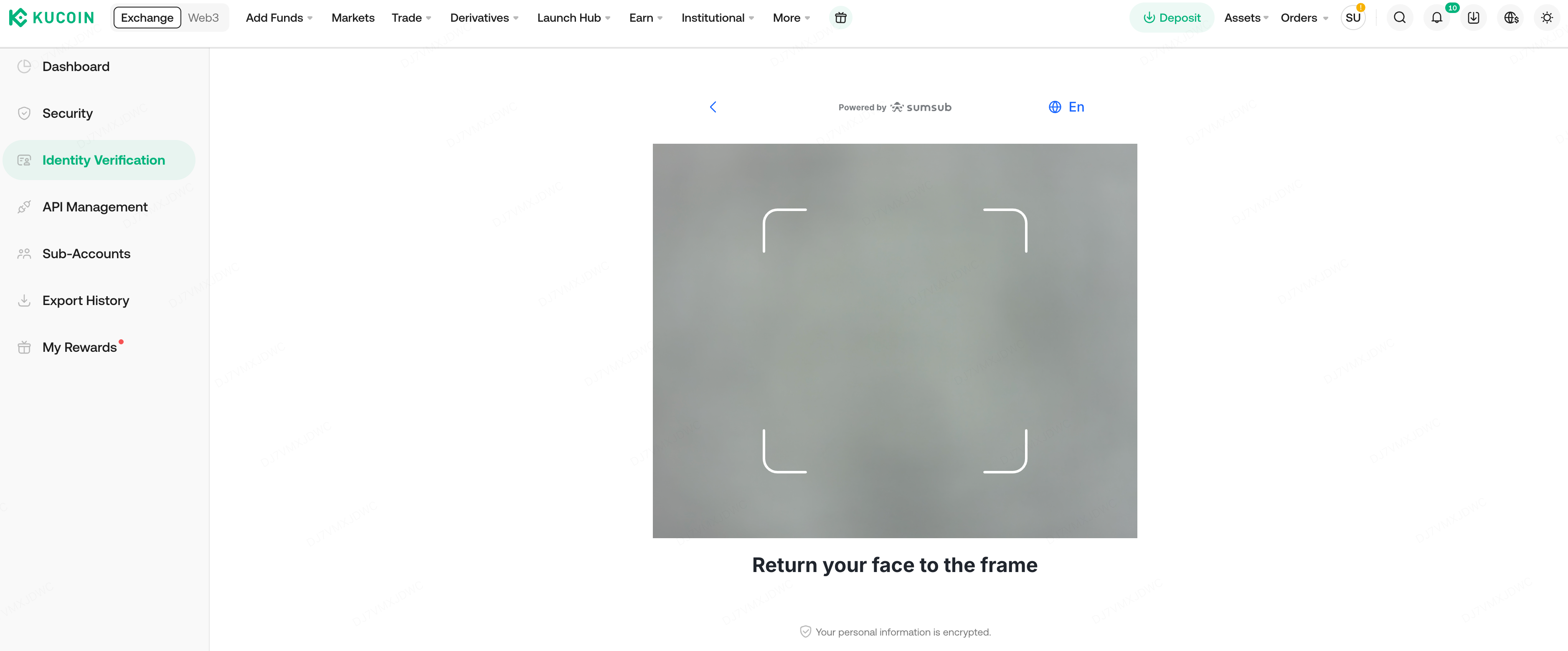Viewport: 1568px width, 651px height.
Task: Open Security in the sidebar
Action: (x=68, y=113)
